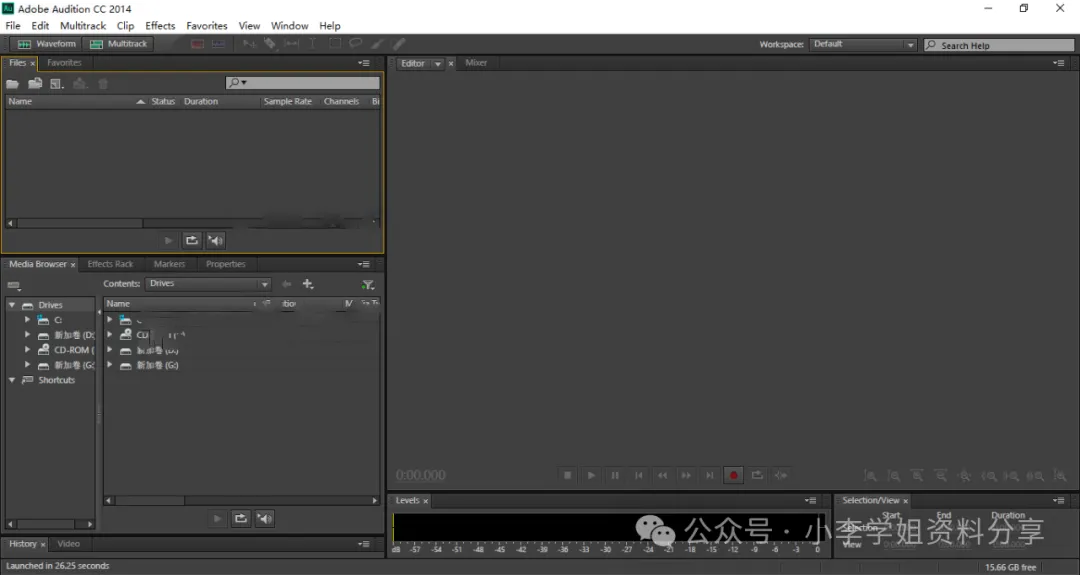Select the Move tool in toolbar
This screenshot has width=1080, height=575.
[249, 44]
